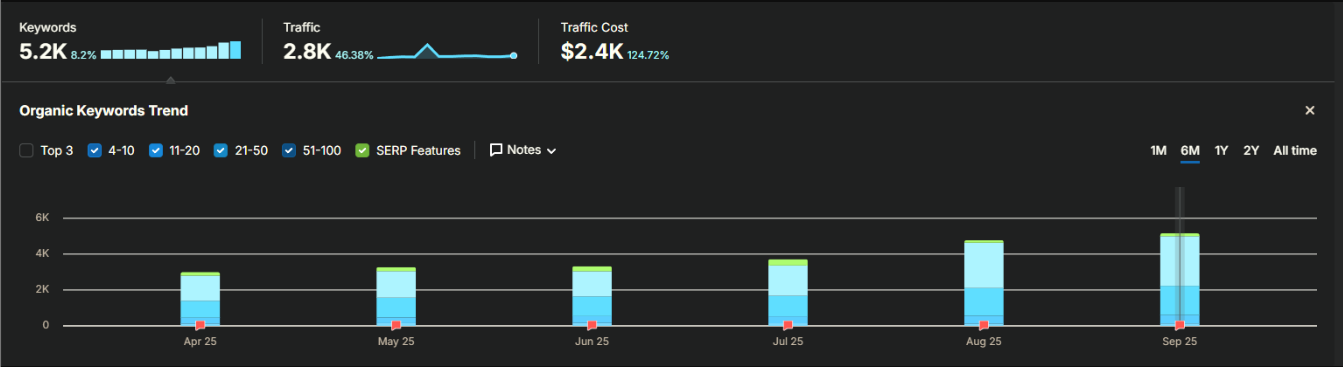Open the Aug 25 note marker

coord(984,325)
